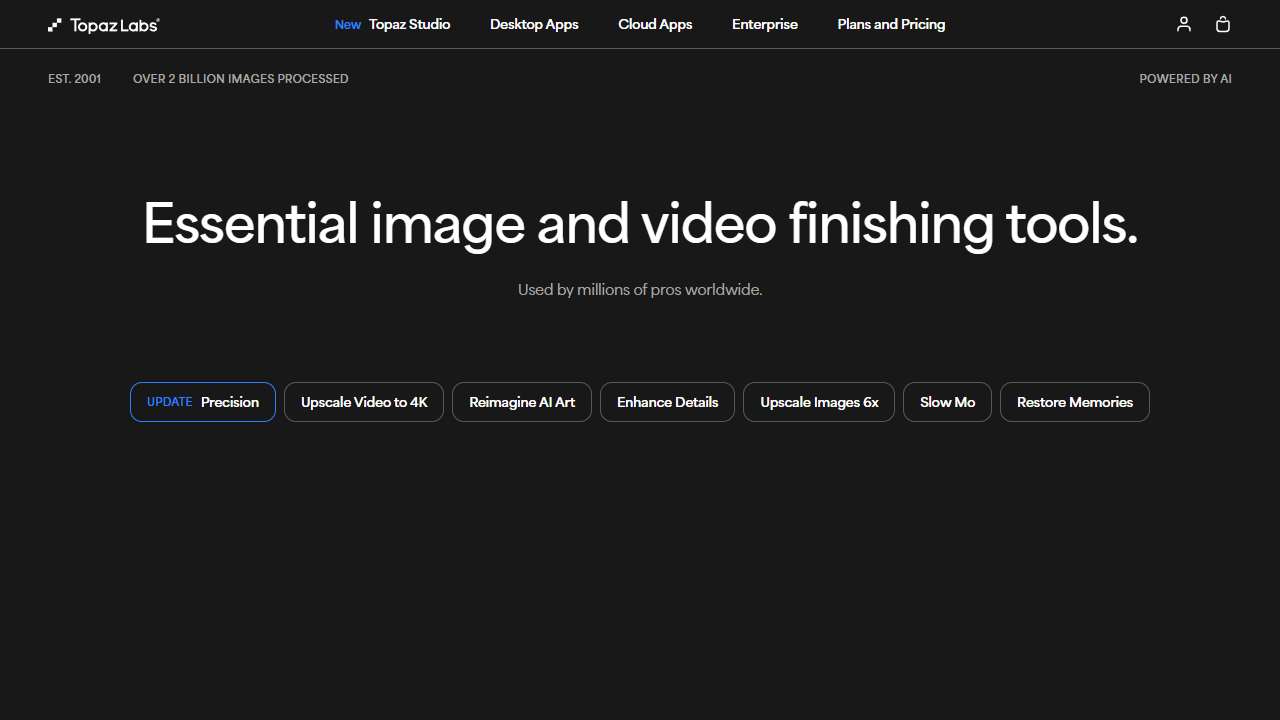Image resolution: width=1280 pixels, height=720 pixels.
Task: Open the shopping cart icon
Action: pos(1223,24)
